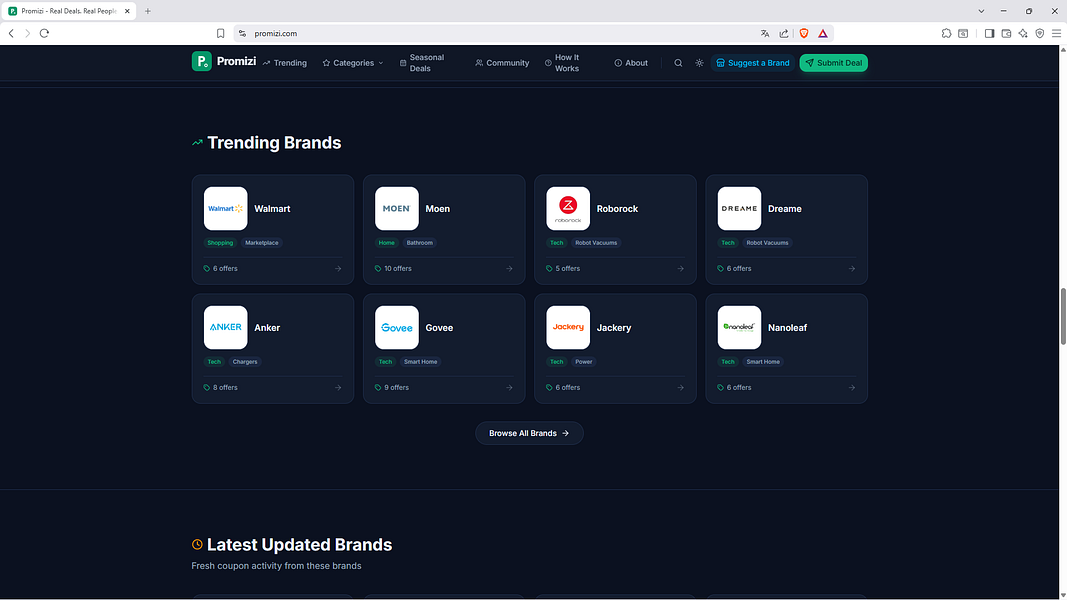Open the translate page icon
This screenshot has width=1067, height=600.
click(x=765, y=33)
